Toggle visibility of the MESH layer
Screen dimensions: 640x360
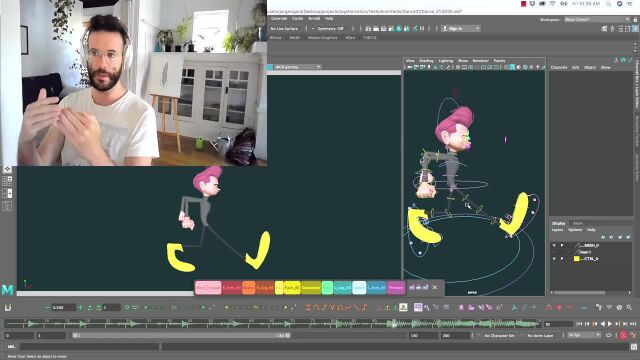554,245
